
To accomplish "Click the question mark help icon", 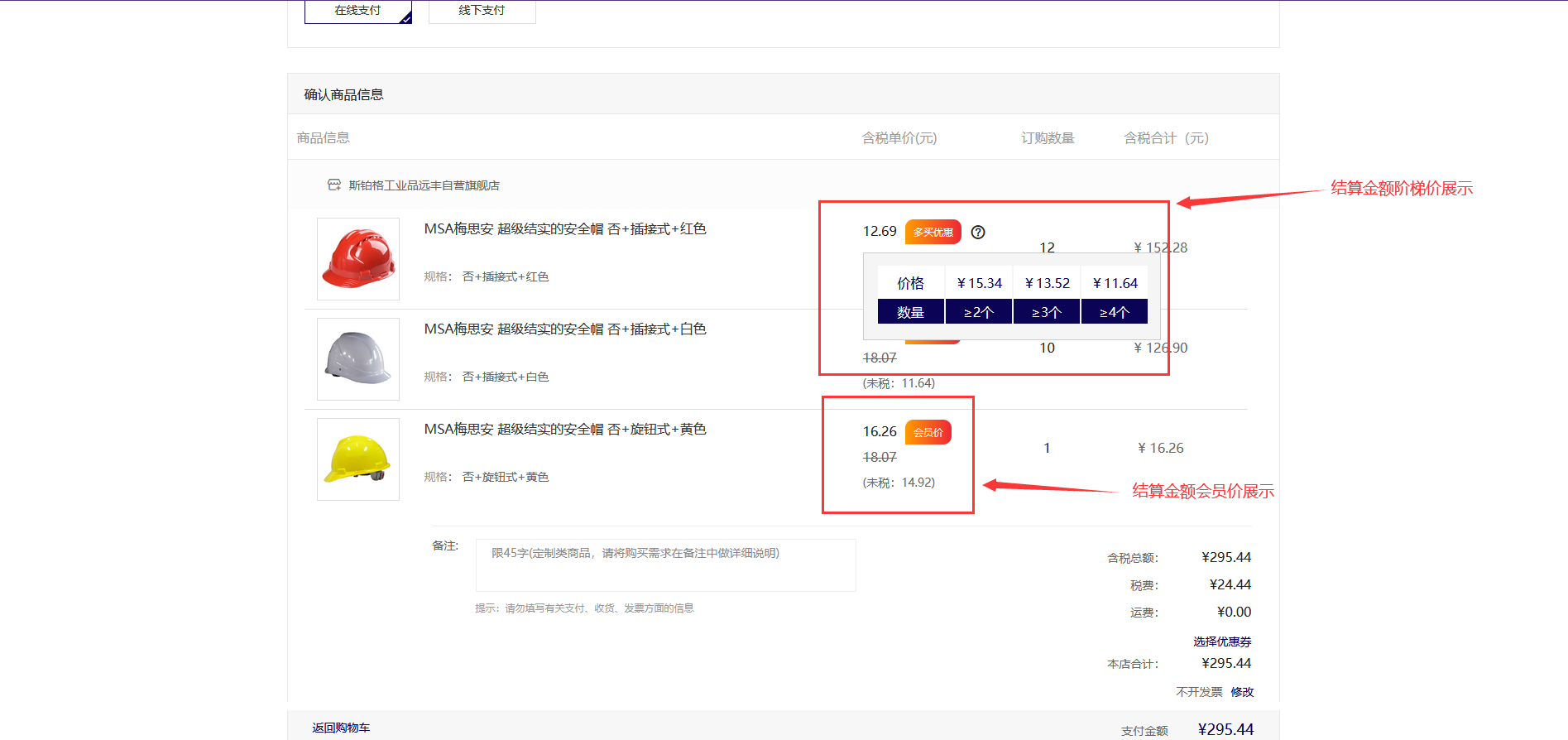I will (x=978, y=232).
